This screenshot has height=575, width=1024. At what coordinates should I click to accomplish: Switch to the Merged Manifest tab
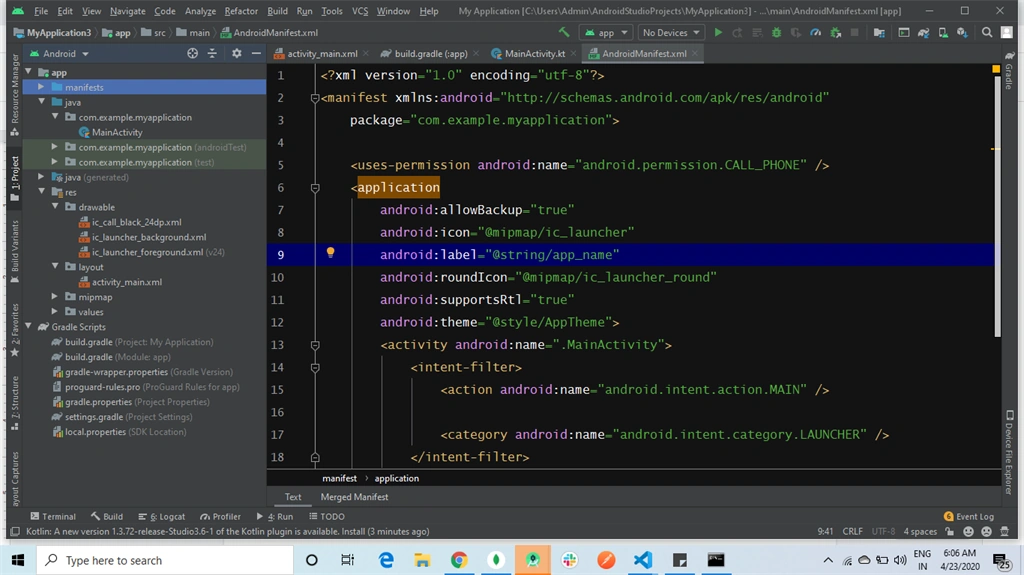pos(354,497)
